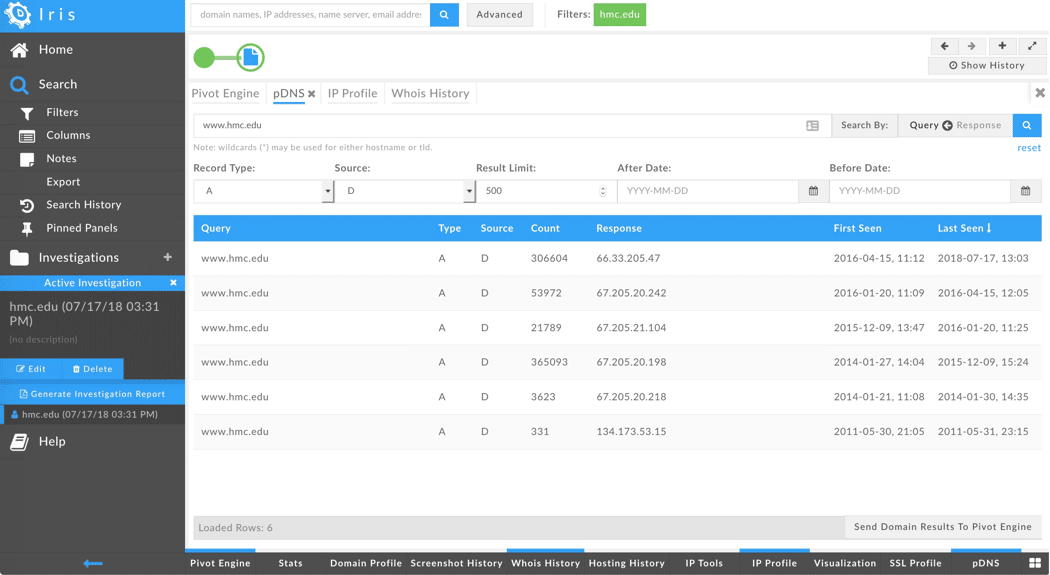
Task: Open Visualization in the bottom bar
Action: (x=844, y=563)
